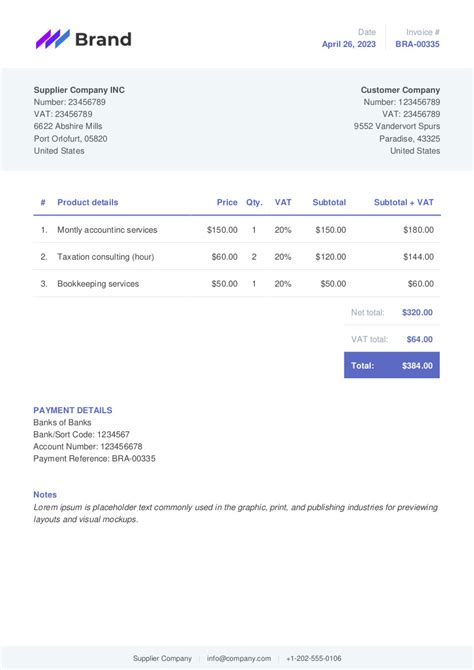Click the Brand wordmark text

coord(103,39)
